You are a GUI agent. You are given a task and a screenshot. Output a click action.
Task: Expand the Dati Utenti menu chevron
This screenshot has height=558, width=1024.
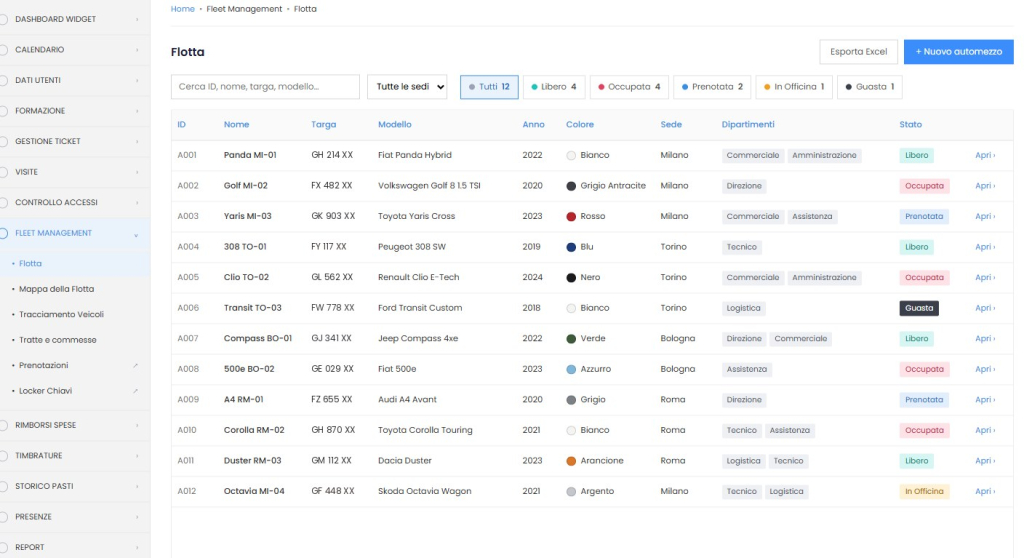(x=136, y=80)
